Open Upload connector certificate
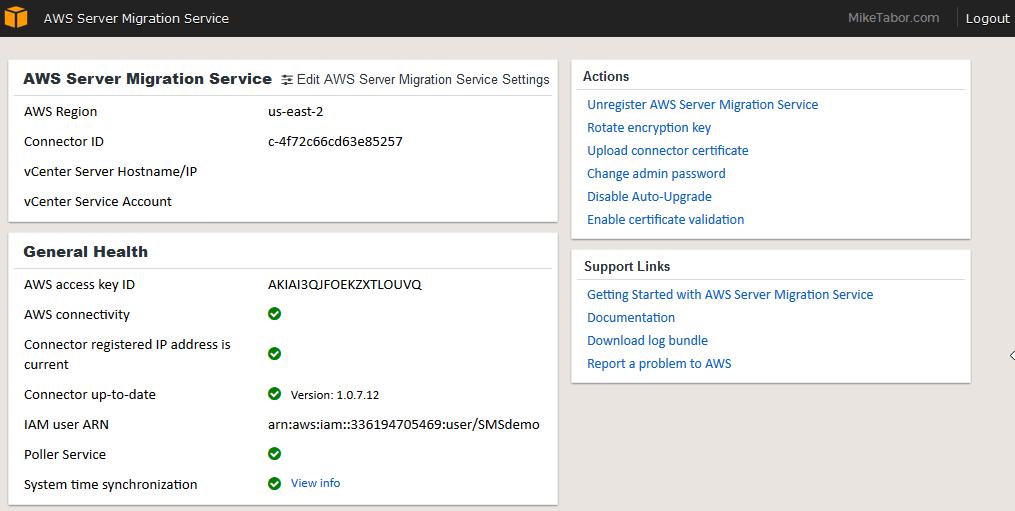The image size is (1015, 511). pos(667,150)
